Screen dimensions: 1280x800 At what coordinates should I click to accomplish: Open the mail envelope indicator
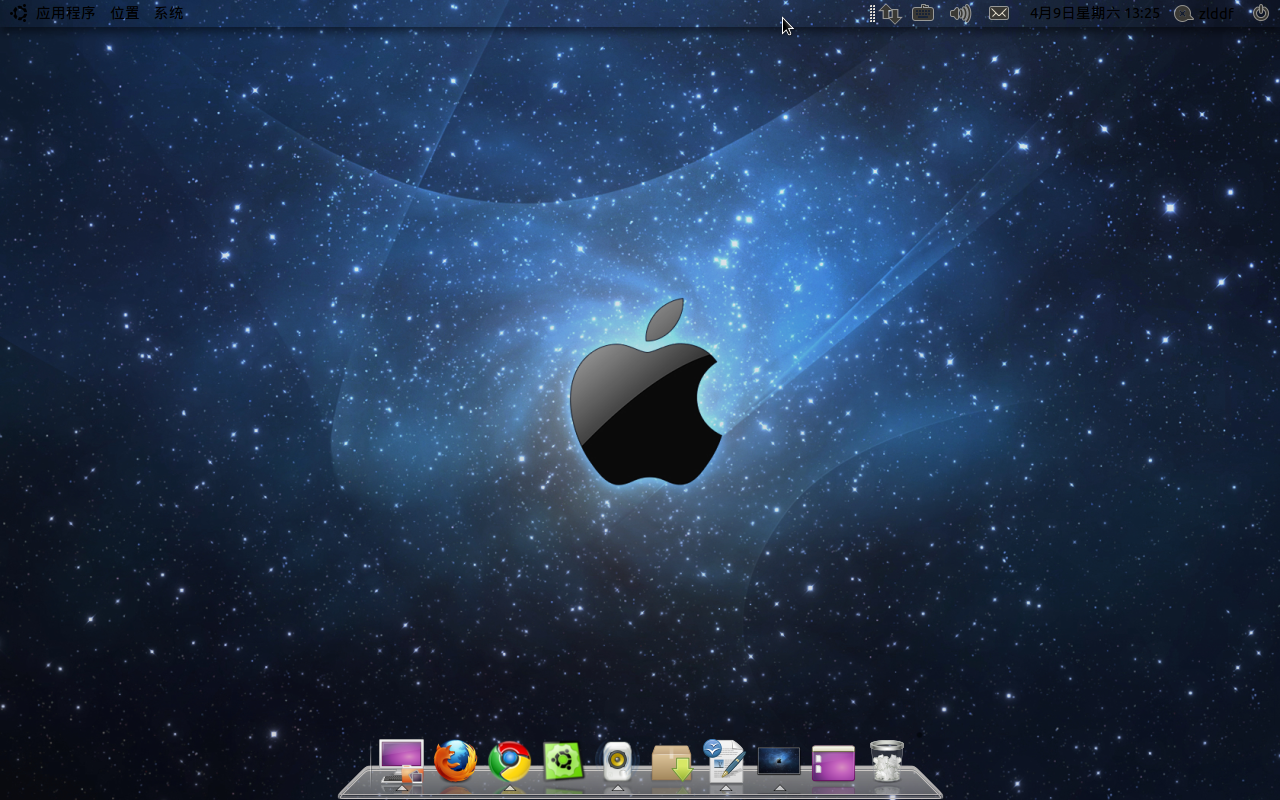click(999, 13)
